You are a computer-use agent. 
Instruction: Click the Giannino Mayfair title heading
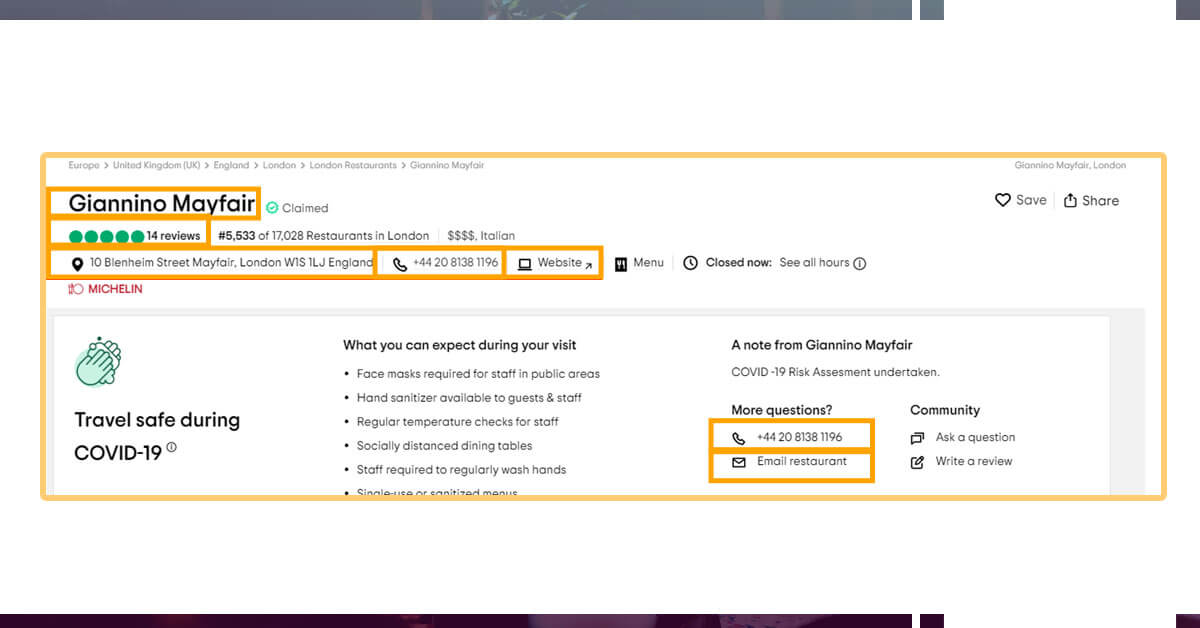click(163, 204)
